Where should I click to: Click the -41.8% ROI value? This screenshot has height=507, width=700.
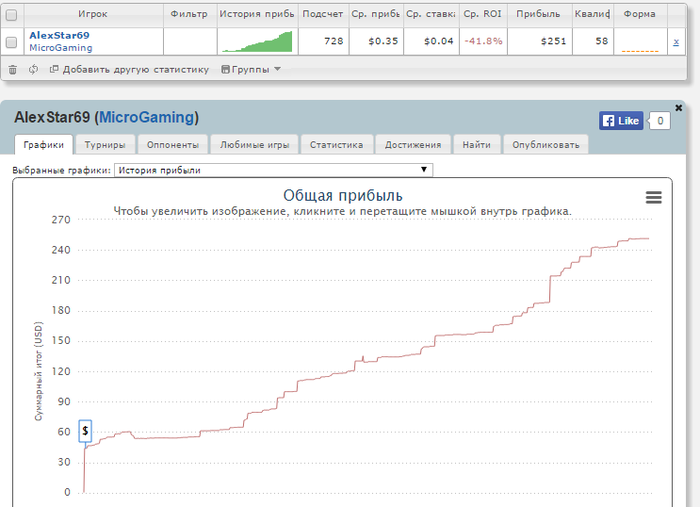(x=483, y=41)
